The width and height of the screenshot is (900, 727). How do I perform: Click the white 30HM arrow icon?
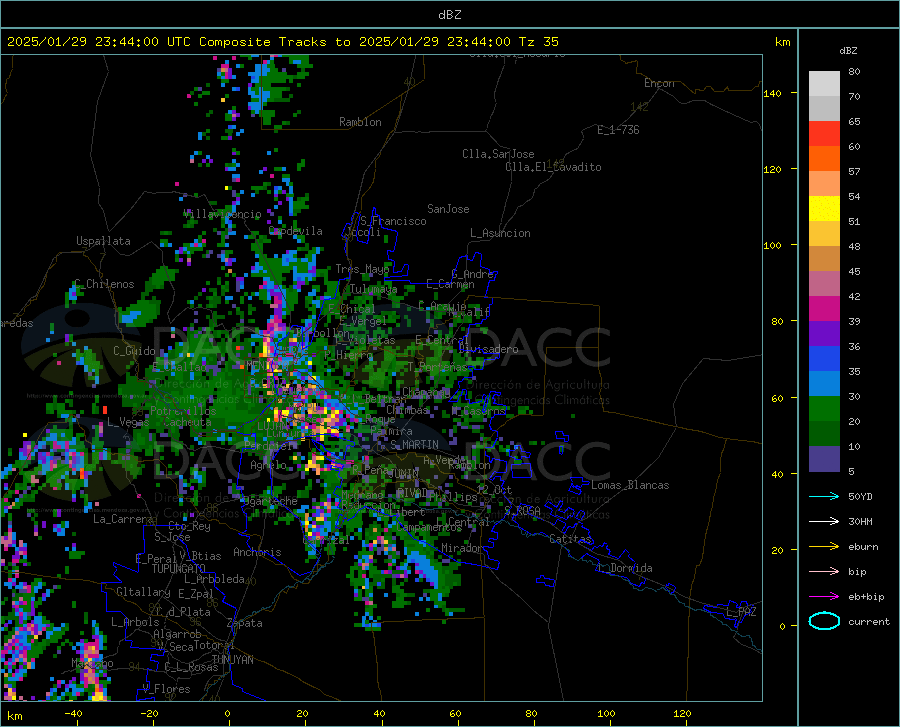point(824,522)
